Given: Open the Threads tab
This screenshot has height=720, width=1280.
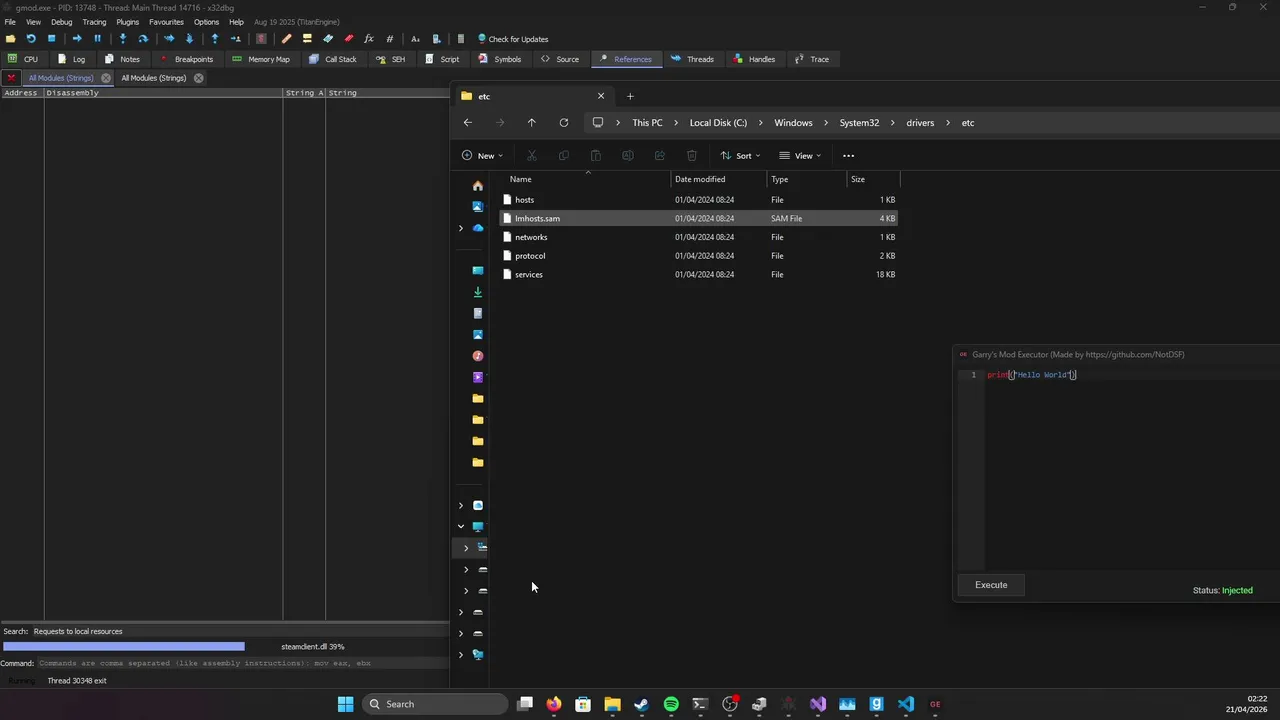Looking at the screenshot, I should click(692, 59).
